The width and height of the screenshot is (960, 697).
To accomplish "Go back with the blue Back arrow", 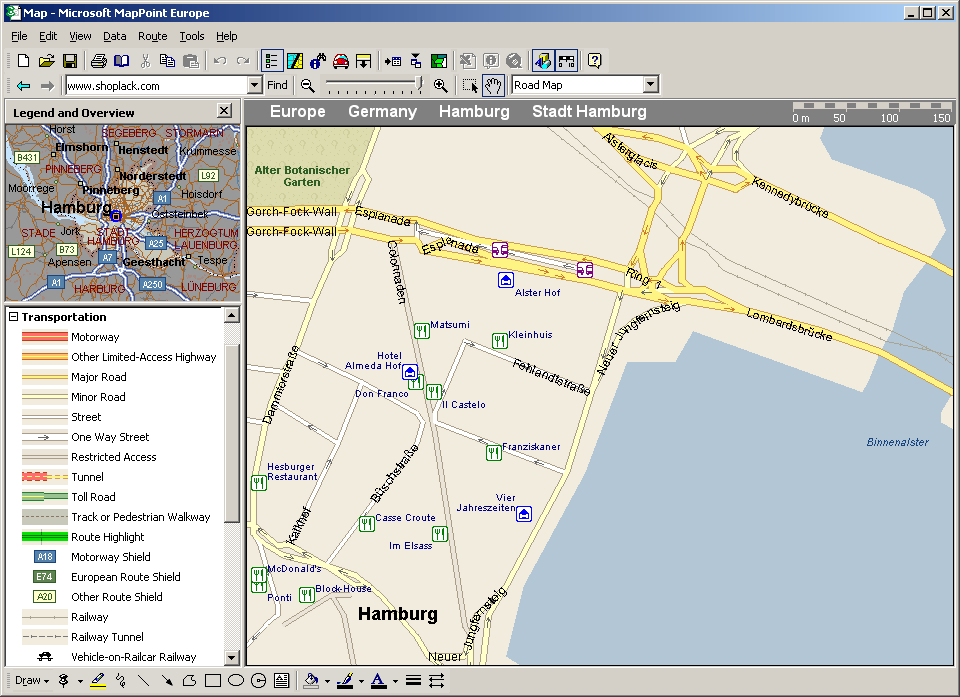I will click(x=23, y=85).
